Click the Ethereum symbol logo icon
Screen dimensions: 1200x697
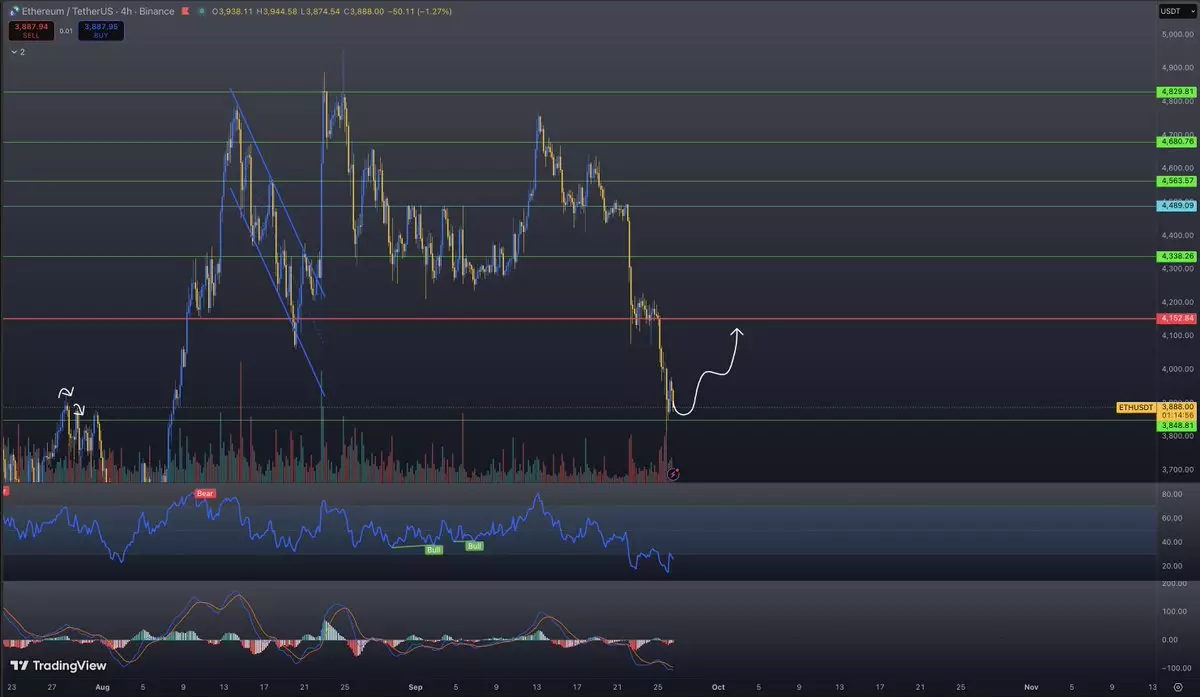9,11
